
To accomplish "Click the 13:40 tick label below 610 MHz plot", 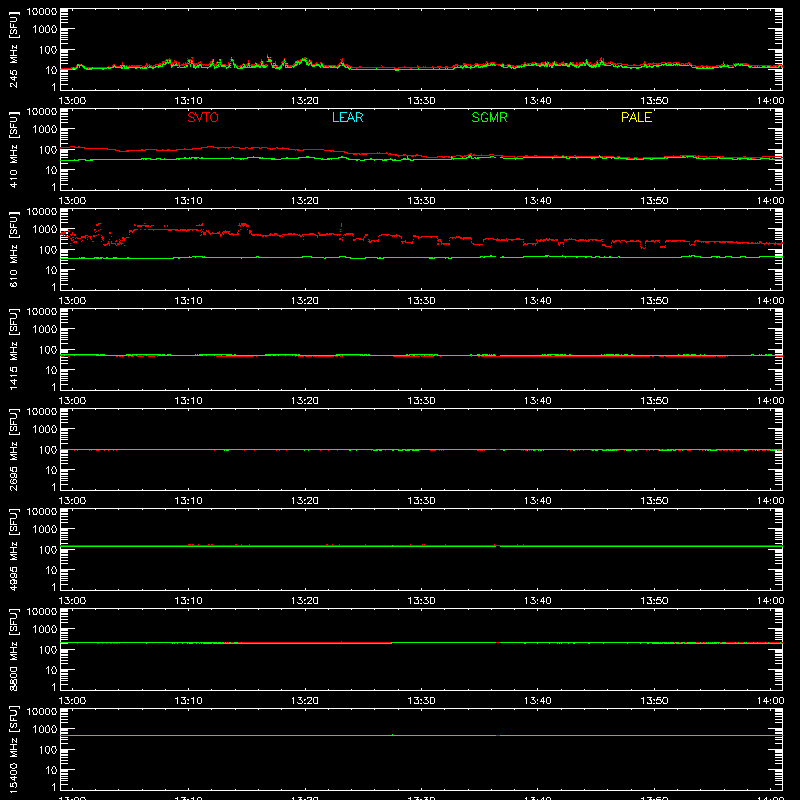I will (x=537, y=301).
